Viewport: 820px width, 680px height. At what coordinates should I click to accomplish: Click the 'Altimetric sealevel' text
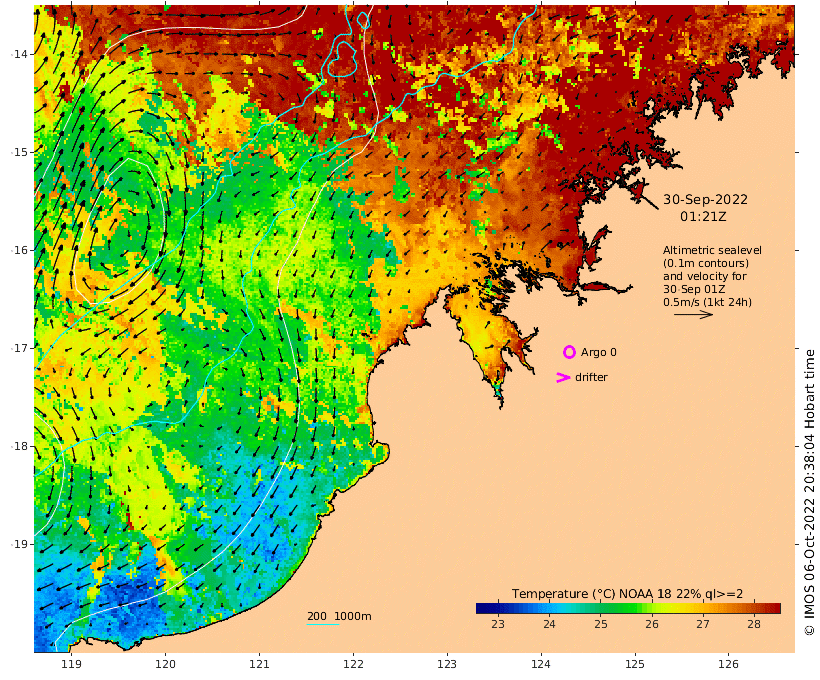(x=712, y=250)
